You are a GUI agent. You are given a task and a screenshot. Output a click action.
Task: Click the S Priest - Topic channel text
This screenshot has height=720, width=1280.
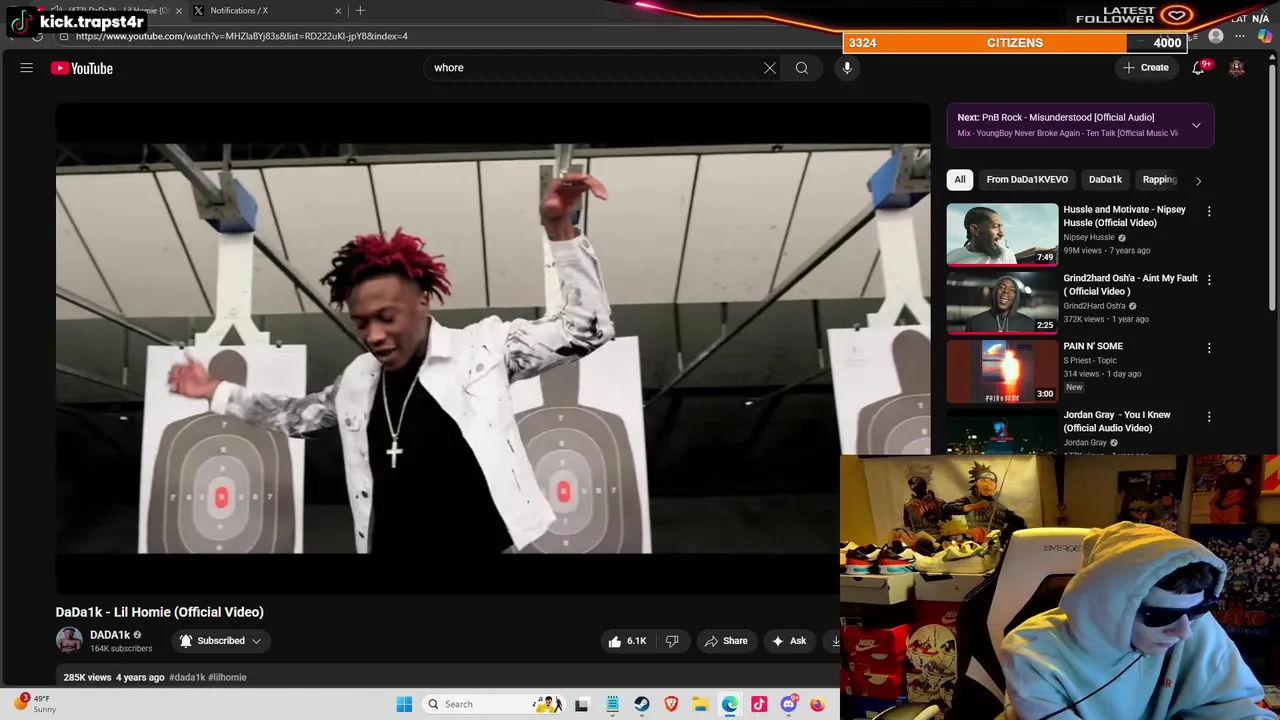(x=1089, y=360)
